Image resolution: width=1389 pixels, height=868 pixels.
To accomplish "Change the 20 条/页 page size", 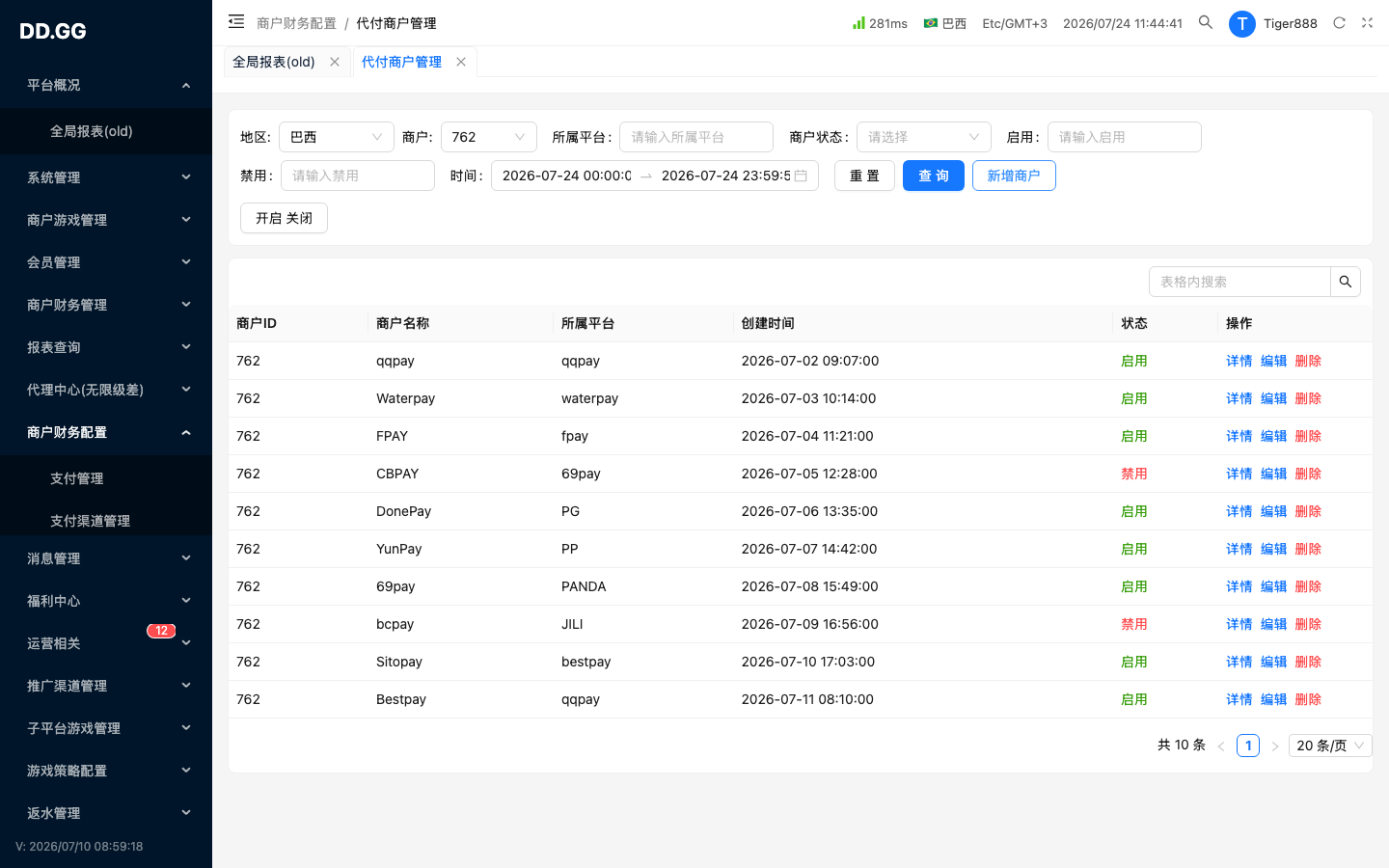I will coord(1330,746).
